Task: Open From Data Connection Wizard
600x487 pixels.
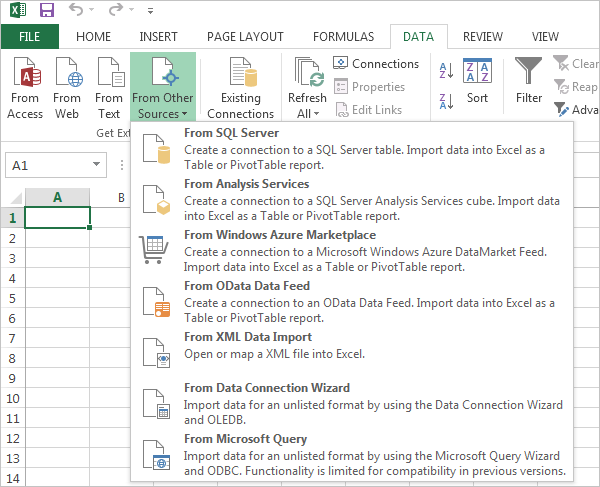Action: click(x=352, y=404)
